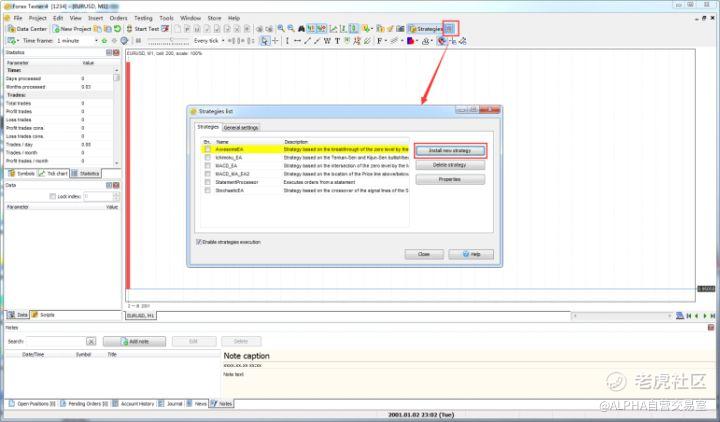The height and width of the screenshot is (422, 720).
Task: Enable the AwesomeEA strategy checkbox
Action: [x=208, y=149]
